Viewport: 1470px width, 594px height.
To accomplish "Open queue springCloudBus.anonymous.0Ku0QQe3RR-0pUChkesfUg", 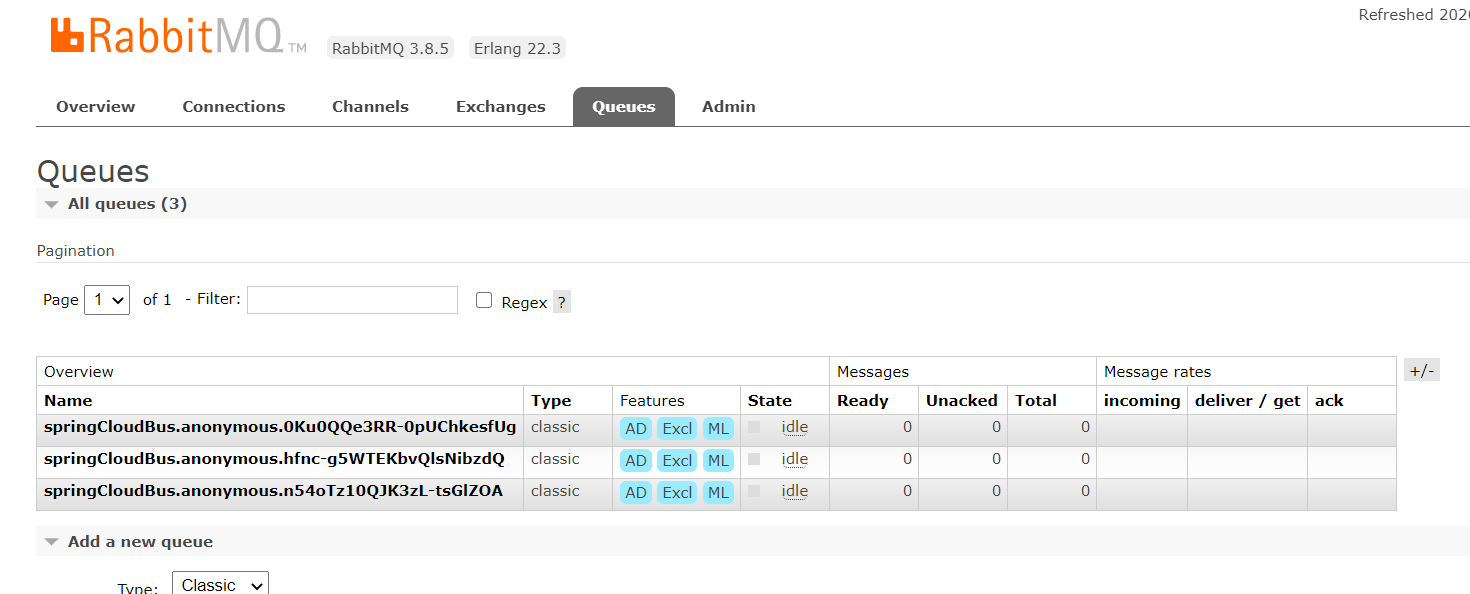I will click(x=280, y=427).
